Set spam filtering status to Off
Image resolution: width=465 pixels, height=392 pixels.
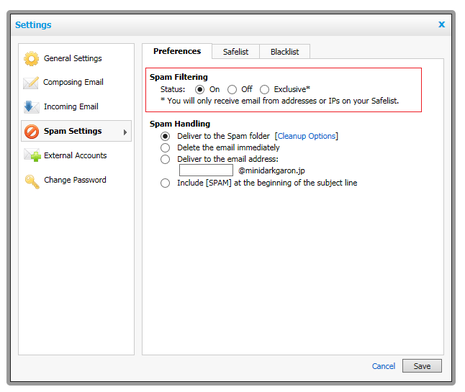pos(232,90)
